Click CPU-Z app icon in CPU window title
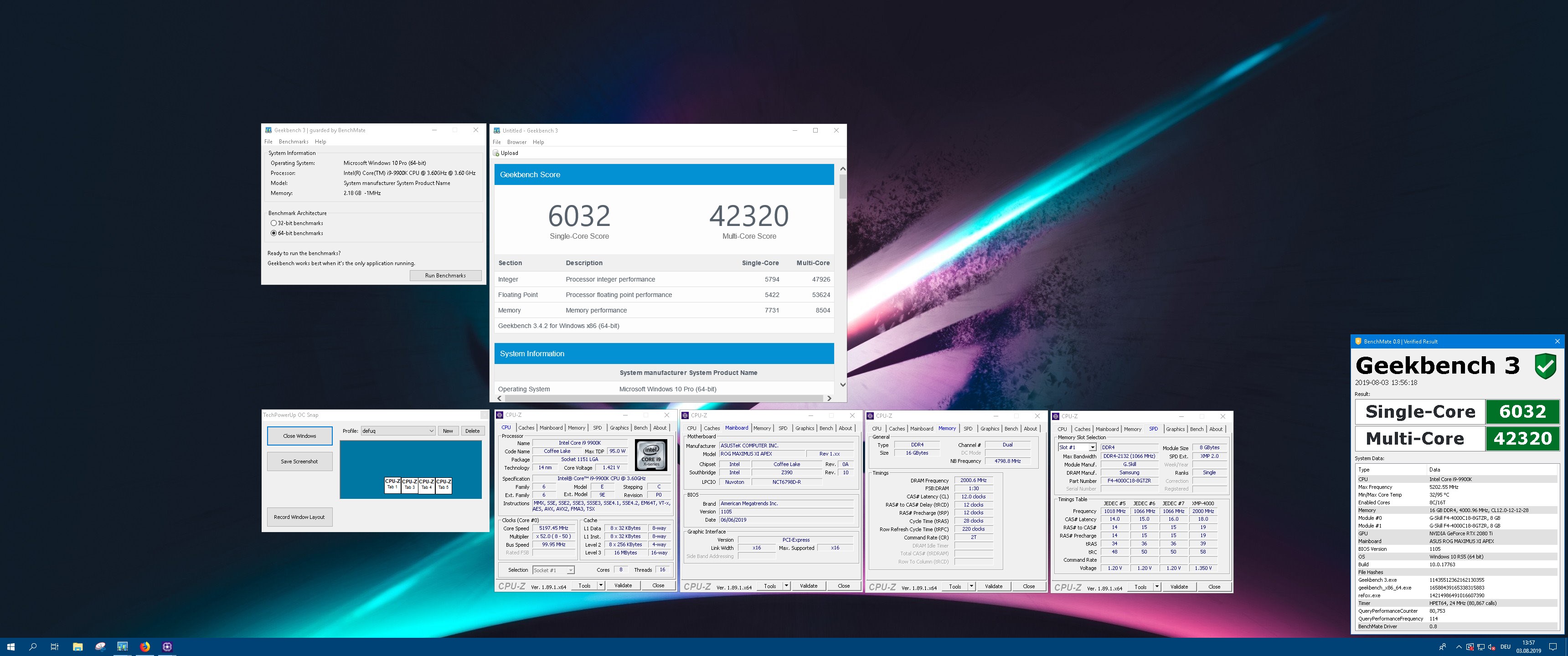This screenshot has width=1568, height=656. click(x=499, y=415)
